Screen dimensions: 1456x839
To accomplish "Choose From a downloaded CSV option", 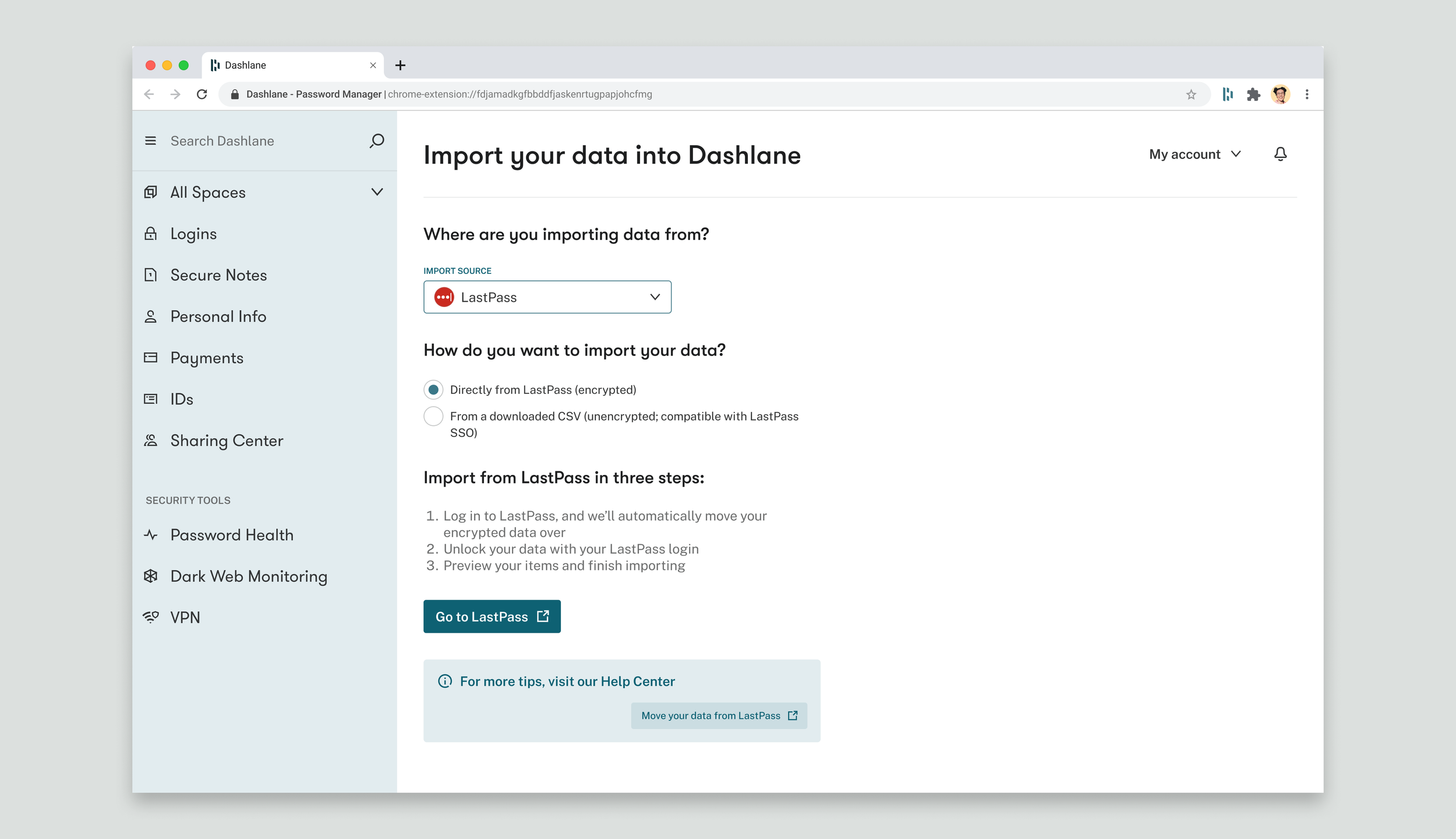I will pyautogui.click(x=433, y=417).
